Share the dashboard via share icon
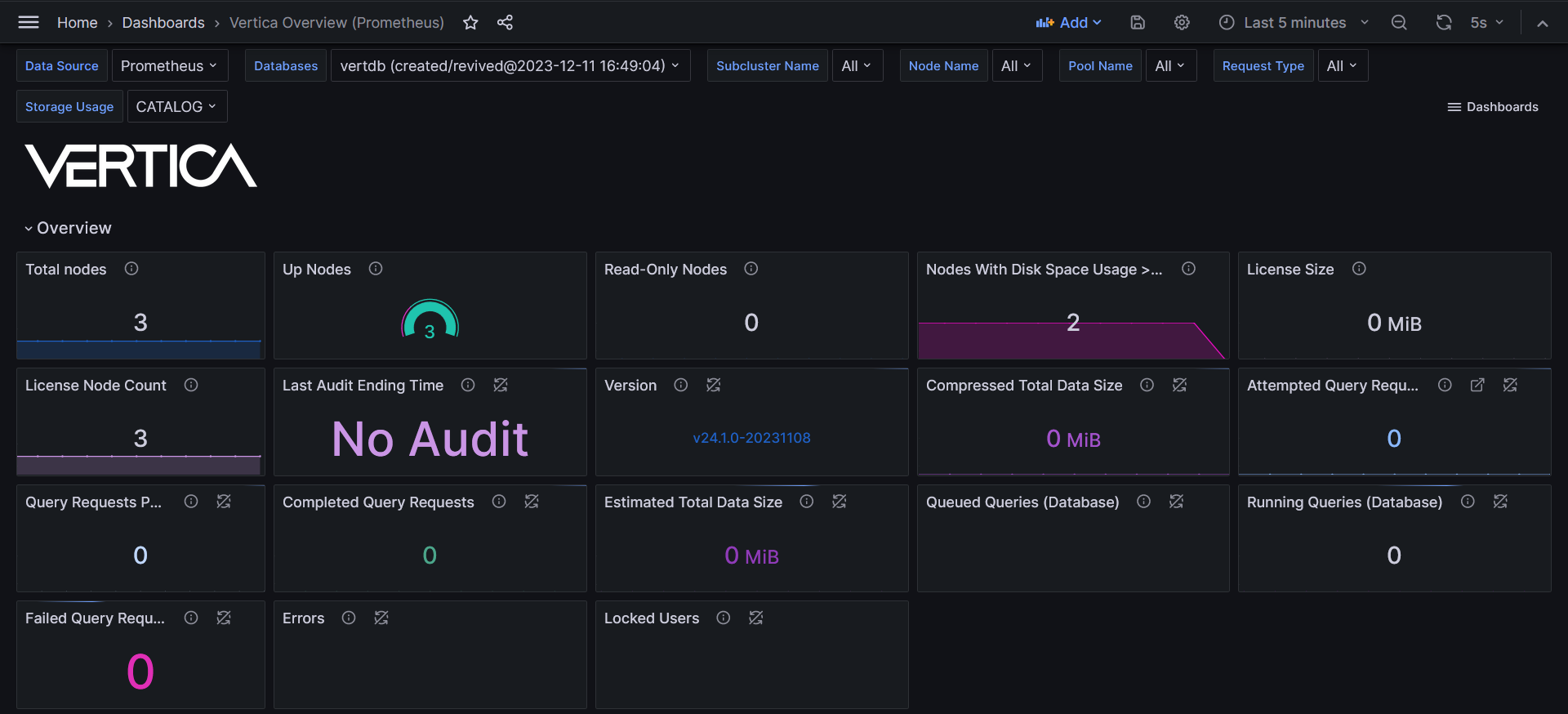1568x714 pixels. 505,23
